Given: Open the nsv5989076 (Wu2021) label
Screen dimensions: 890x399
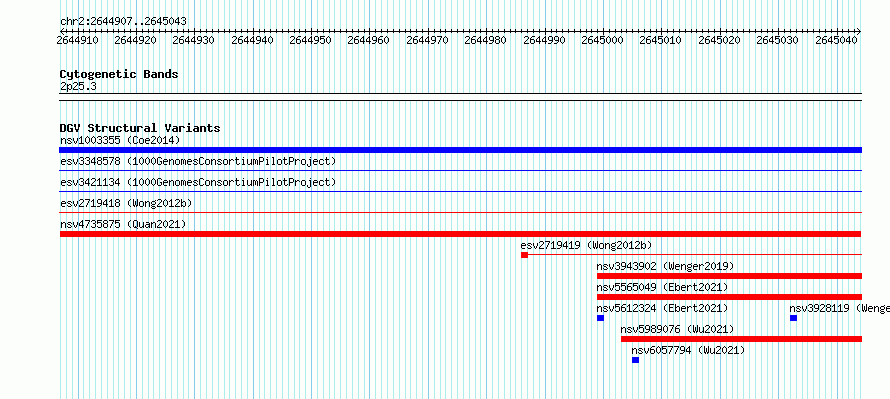Looking at the screenshot, I should point(677,329).
